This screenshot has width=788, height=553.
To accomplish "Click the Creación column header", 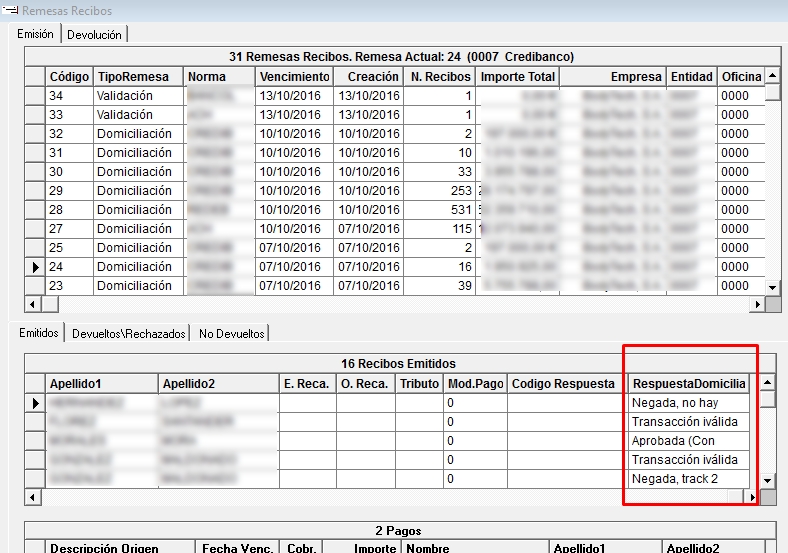I will 369,76.
